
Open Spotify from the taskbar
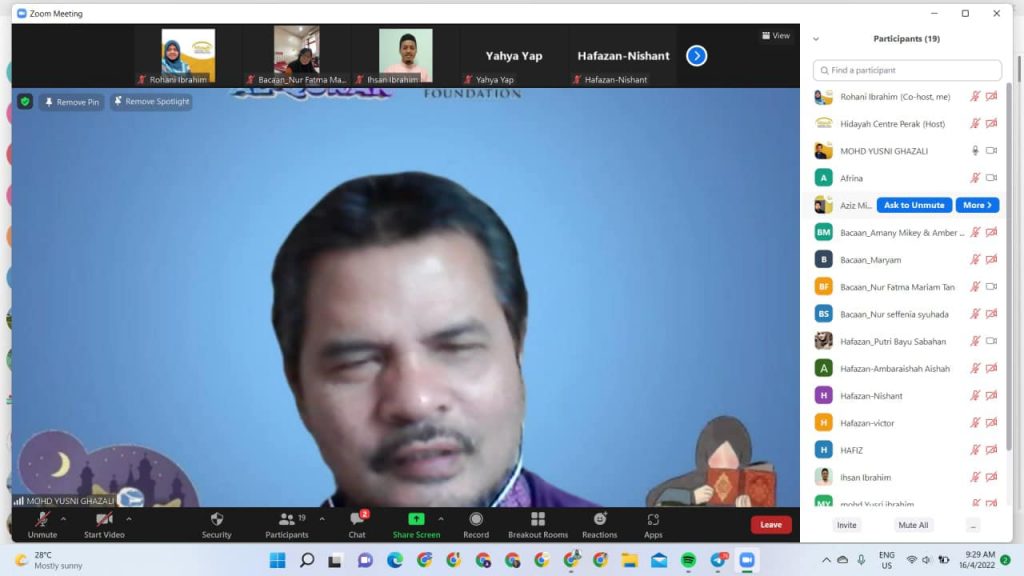click(x=688, y=560)
